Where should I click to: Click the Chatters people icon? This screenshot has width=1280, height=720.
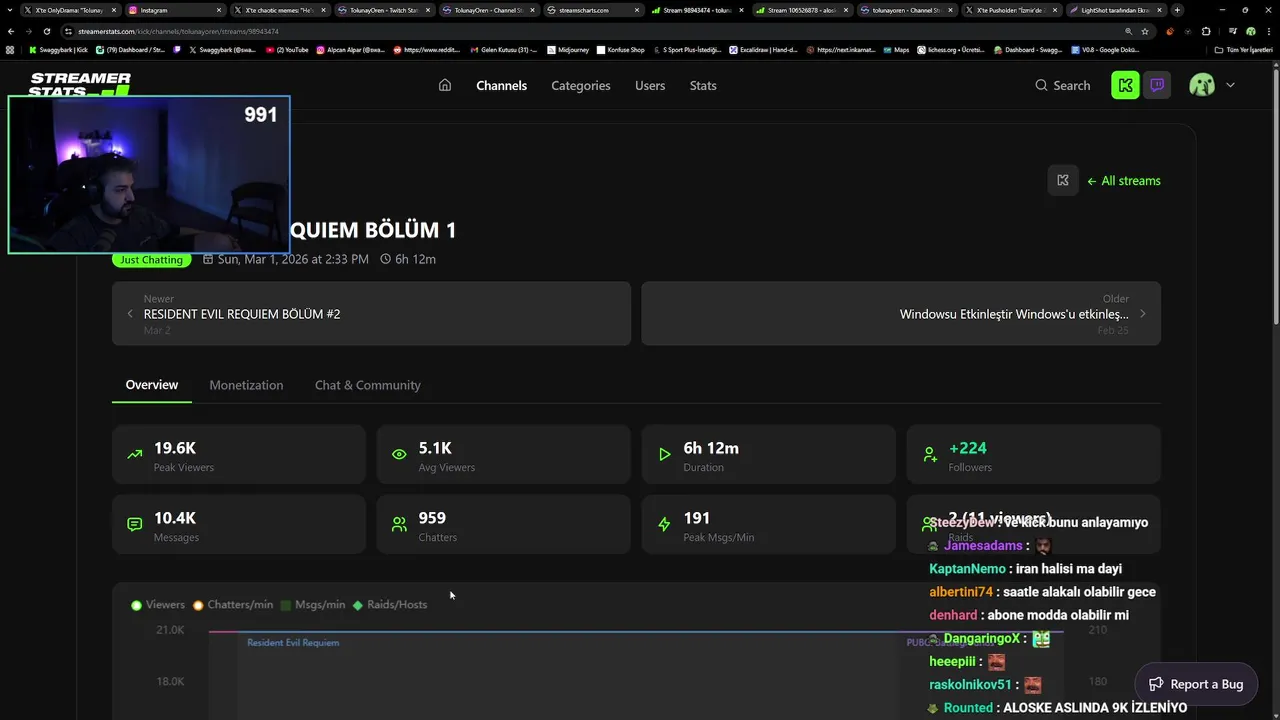coord(399,524)
